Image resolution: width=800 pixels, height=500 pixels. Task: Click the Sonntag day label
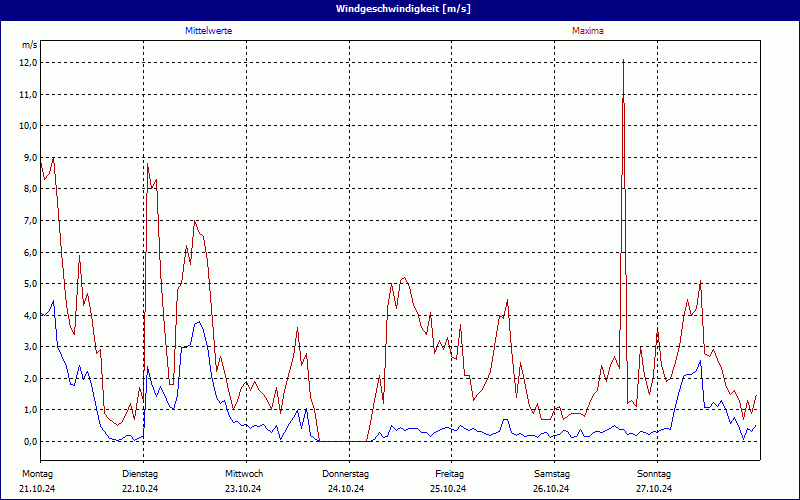[654, 473]
